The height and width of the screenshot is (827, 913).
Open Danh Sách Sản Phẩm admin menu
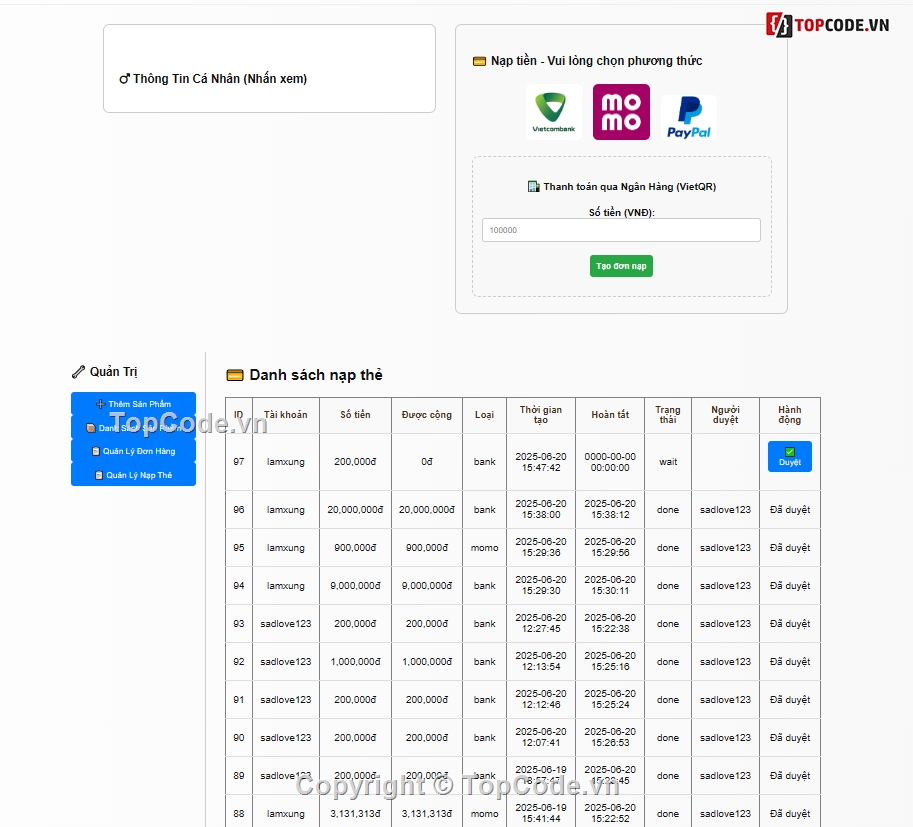tap(133, 427)
